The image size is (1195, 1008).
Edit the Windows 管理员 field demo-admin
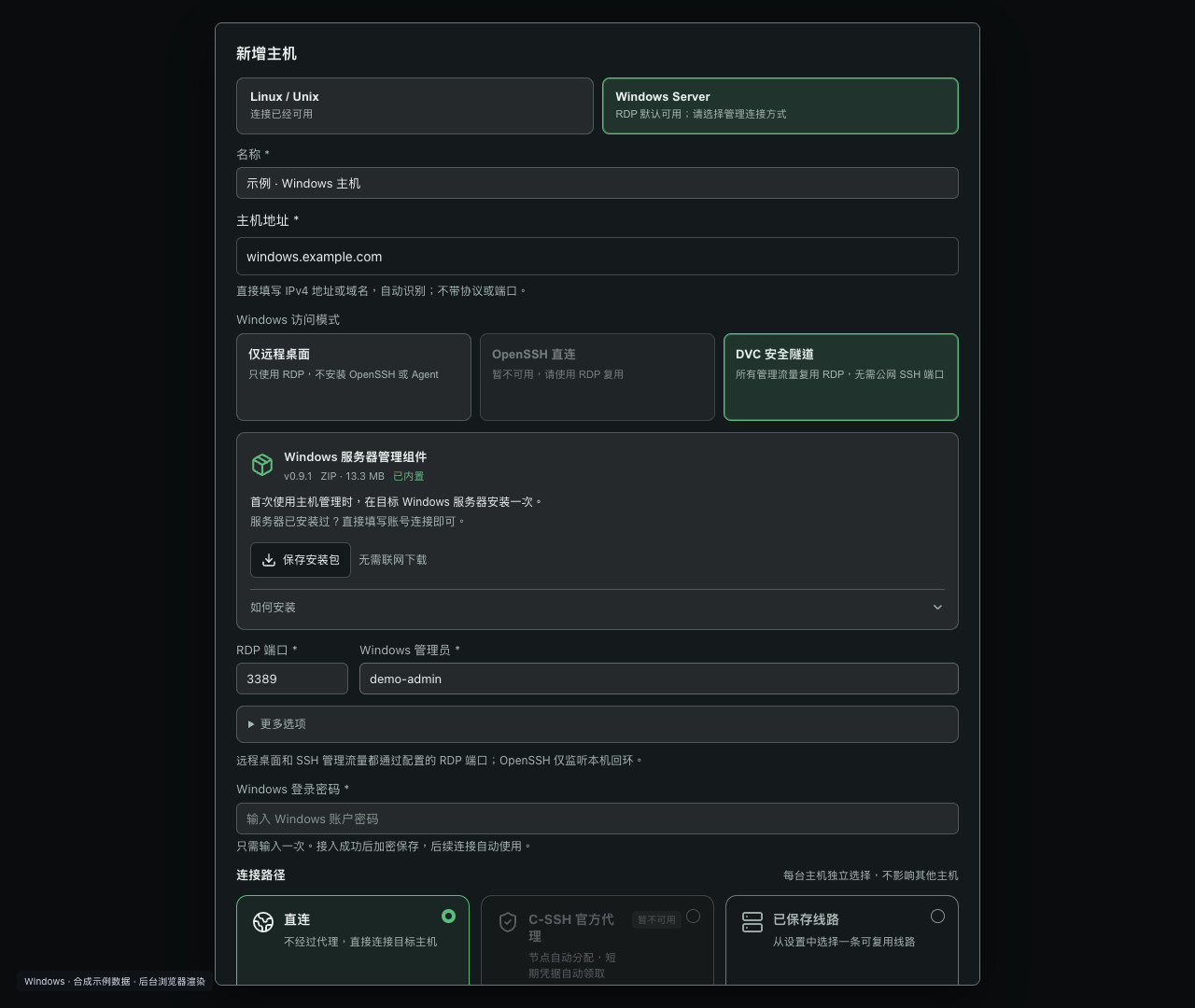click(659, 679)
